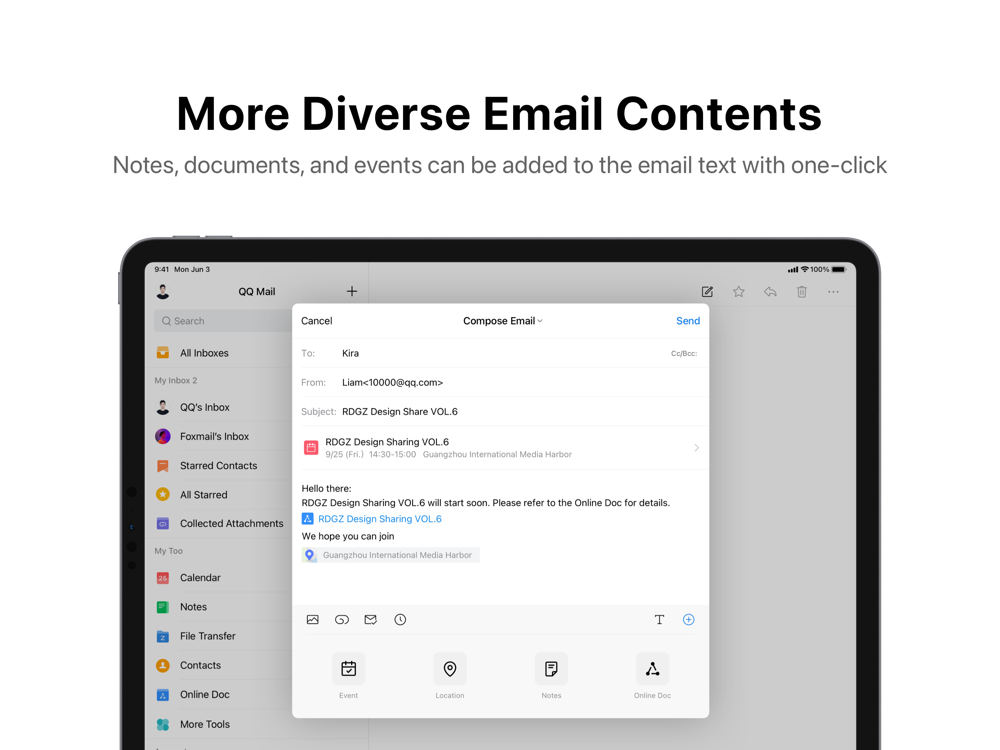The height and width of the screenshot is (750, 1000).
Task: Delete mail with the trash icon
Action: pyautogui.click(x=802, y=291)
